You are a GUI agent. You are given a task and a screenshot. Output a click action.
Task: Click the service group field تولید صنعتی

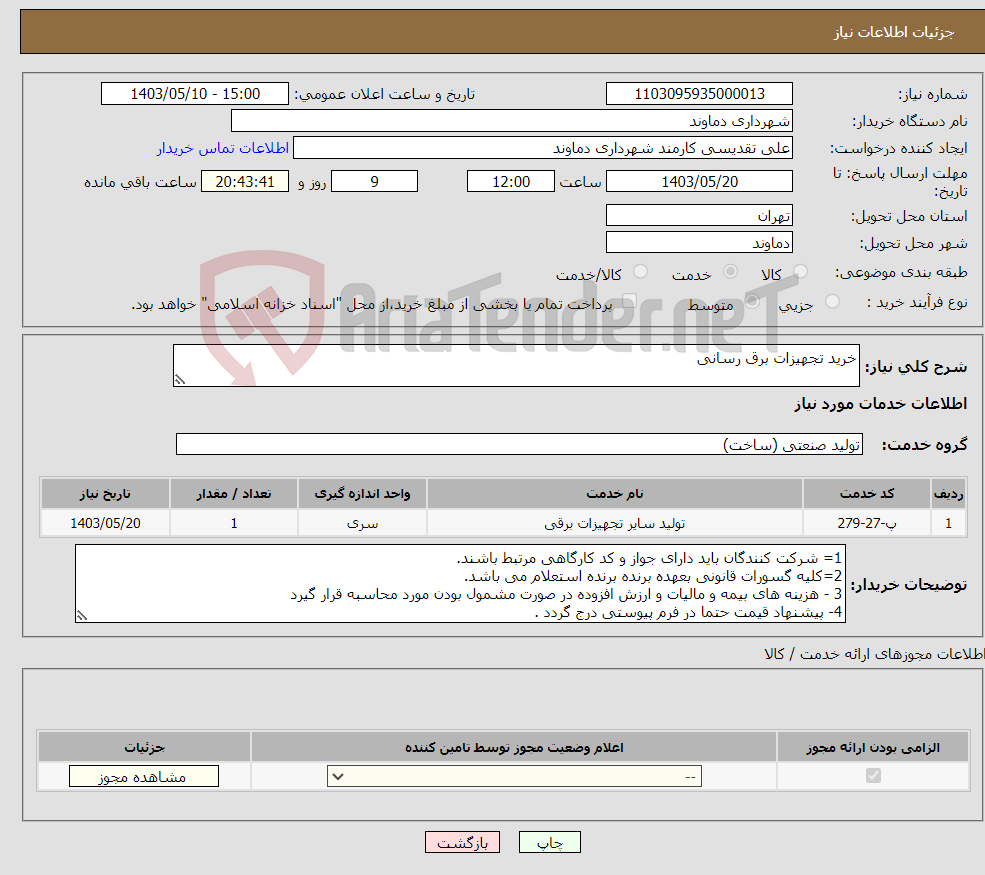(x=519, y=444)
